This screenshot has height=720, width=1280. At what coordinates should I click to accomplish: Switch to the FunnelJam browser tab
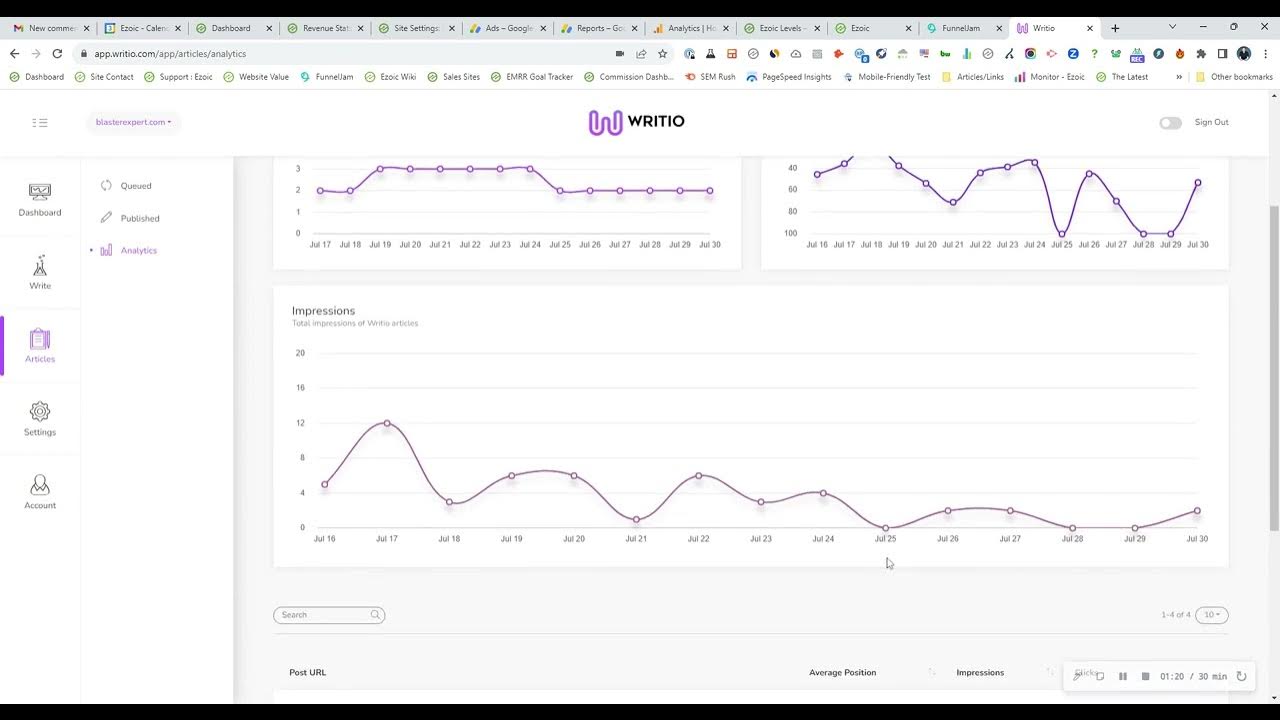[963, 29]
